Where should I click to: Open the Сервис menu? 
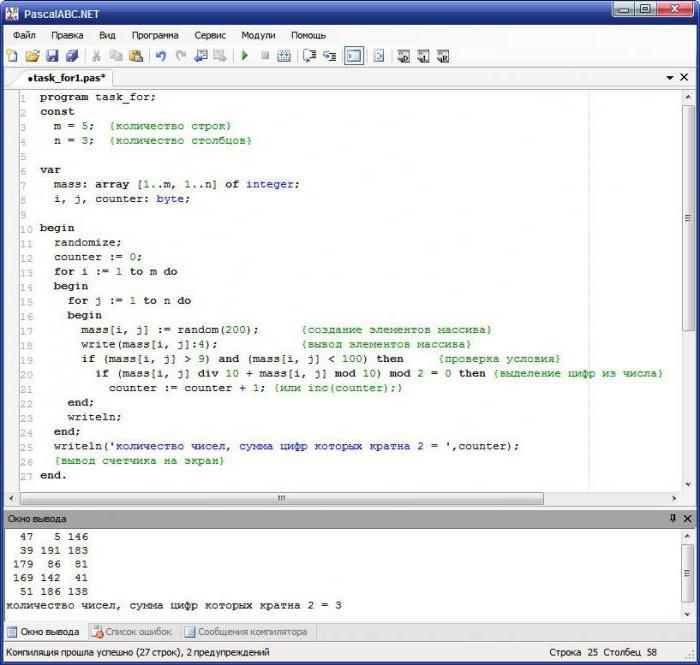click(x=210, y=35)
